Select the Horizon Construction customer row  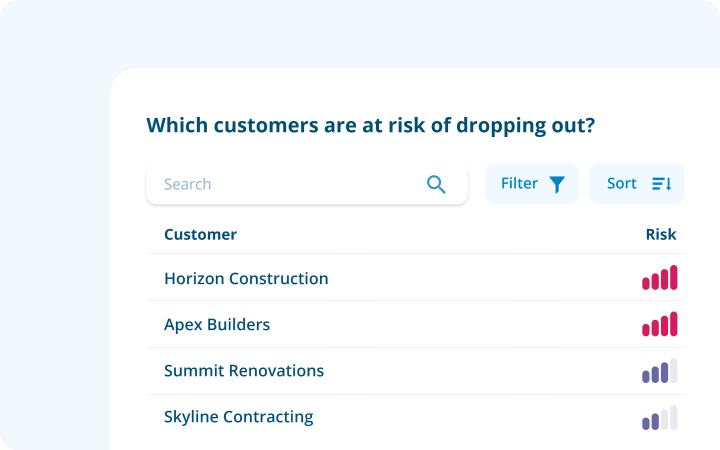click(x=417, y=278)
